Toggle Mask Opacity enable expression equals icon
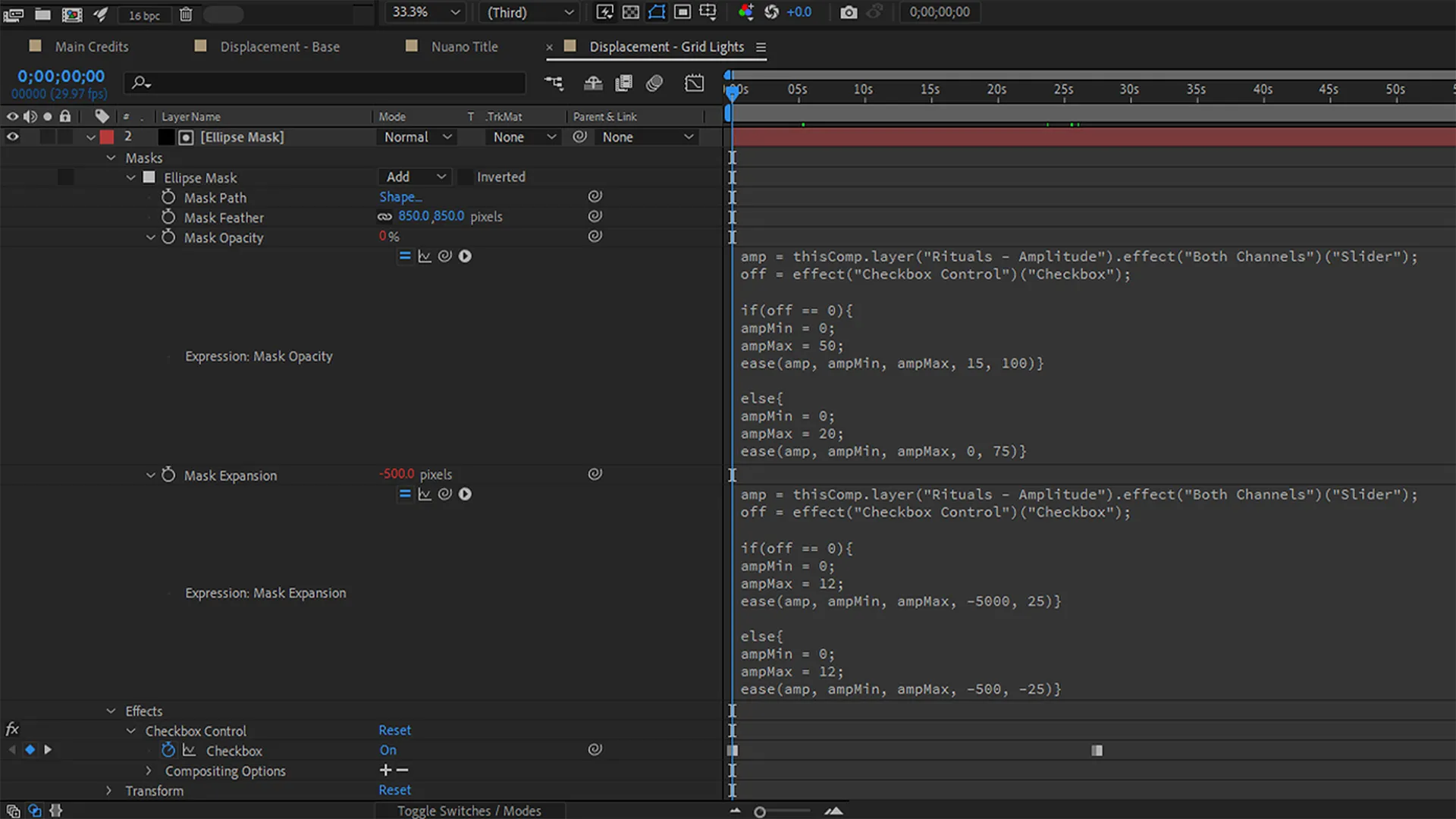Image resolution: width=1456 pixels, height=819 pixels. [x=405, y=256]
